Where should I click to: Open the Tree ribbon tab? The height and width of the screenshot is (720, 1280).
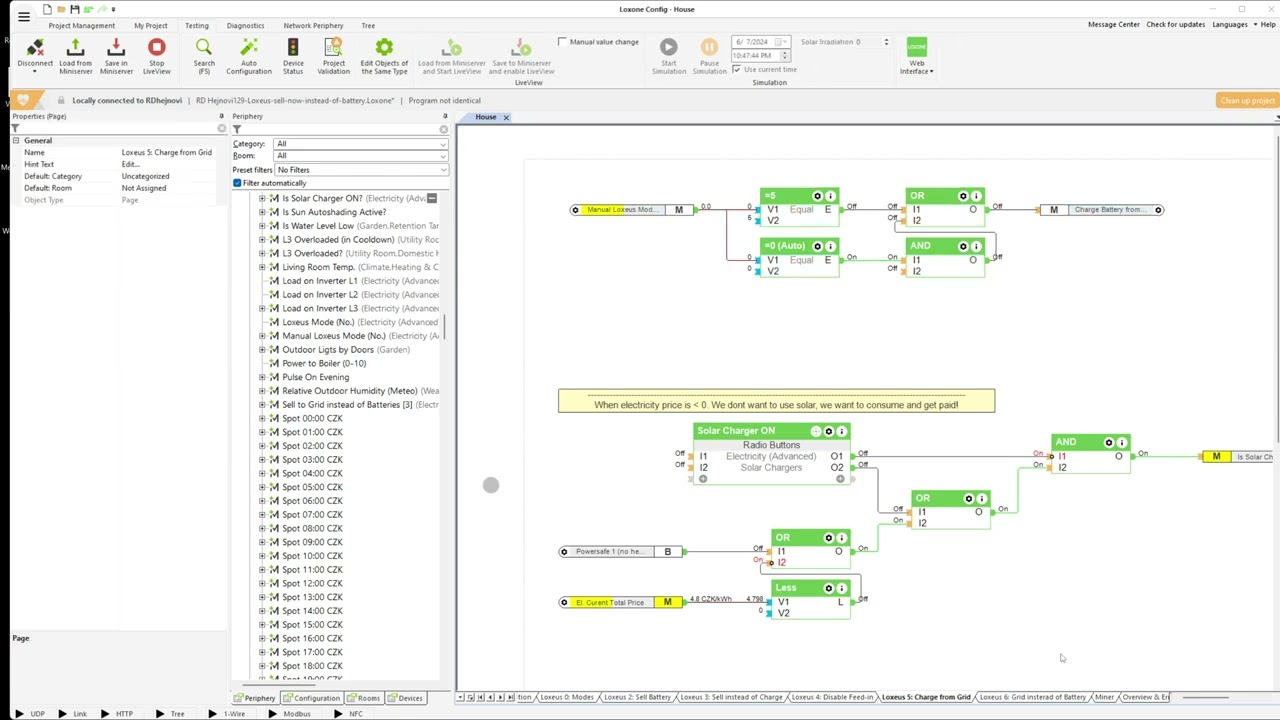point(368,25)
